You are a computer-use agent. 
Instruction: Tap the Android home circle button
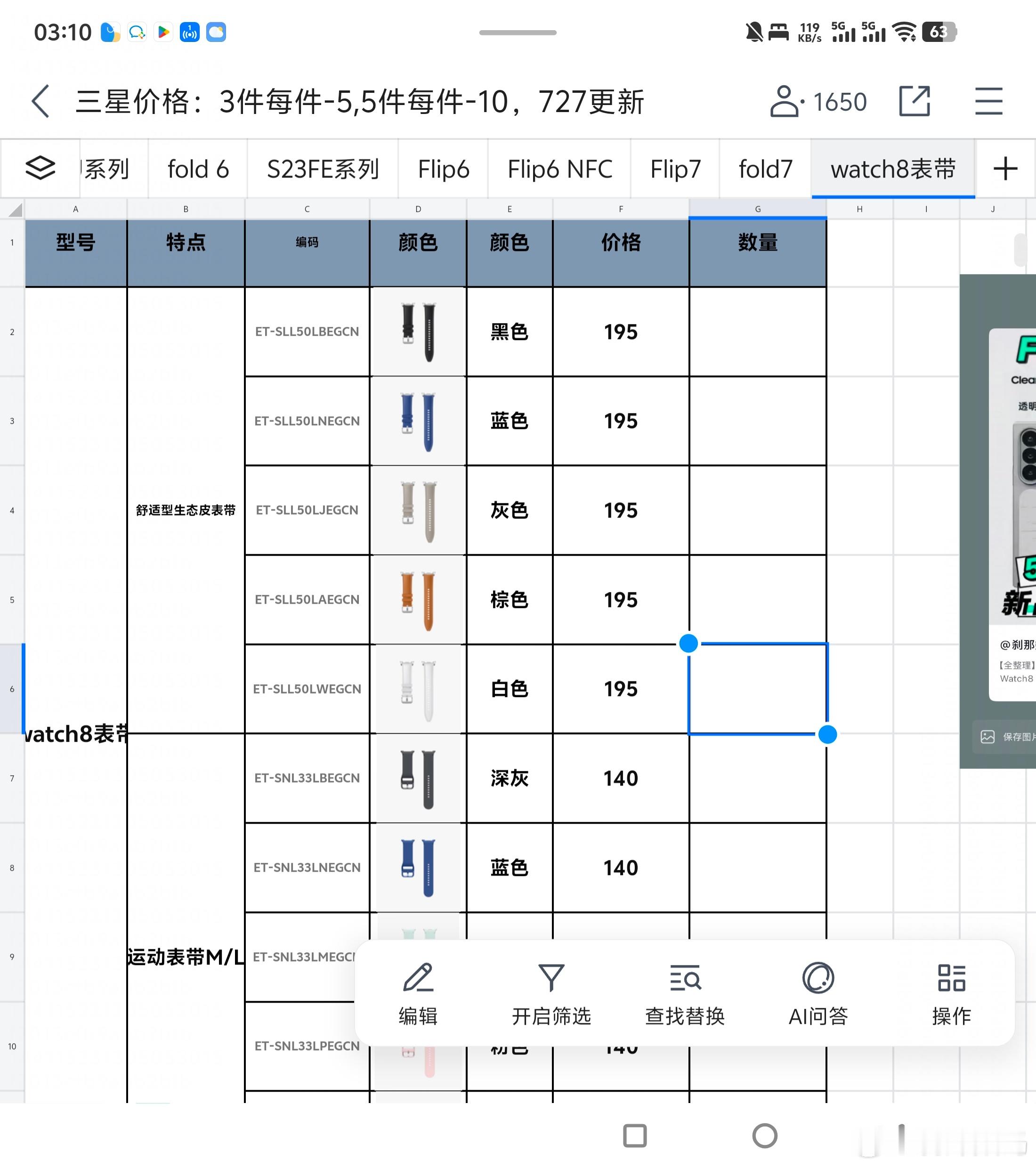(765, 1136)
